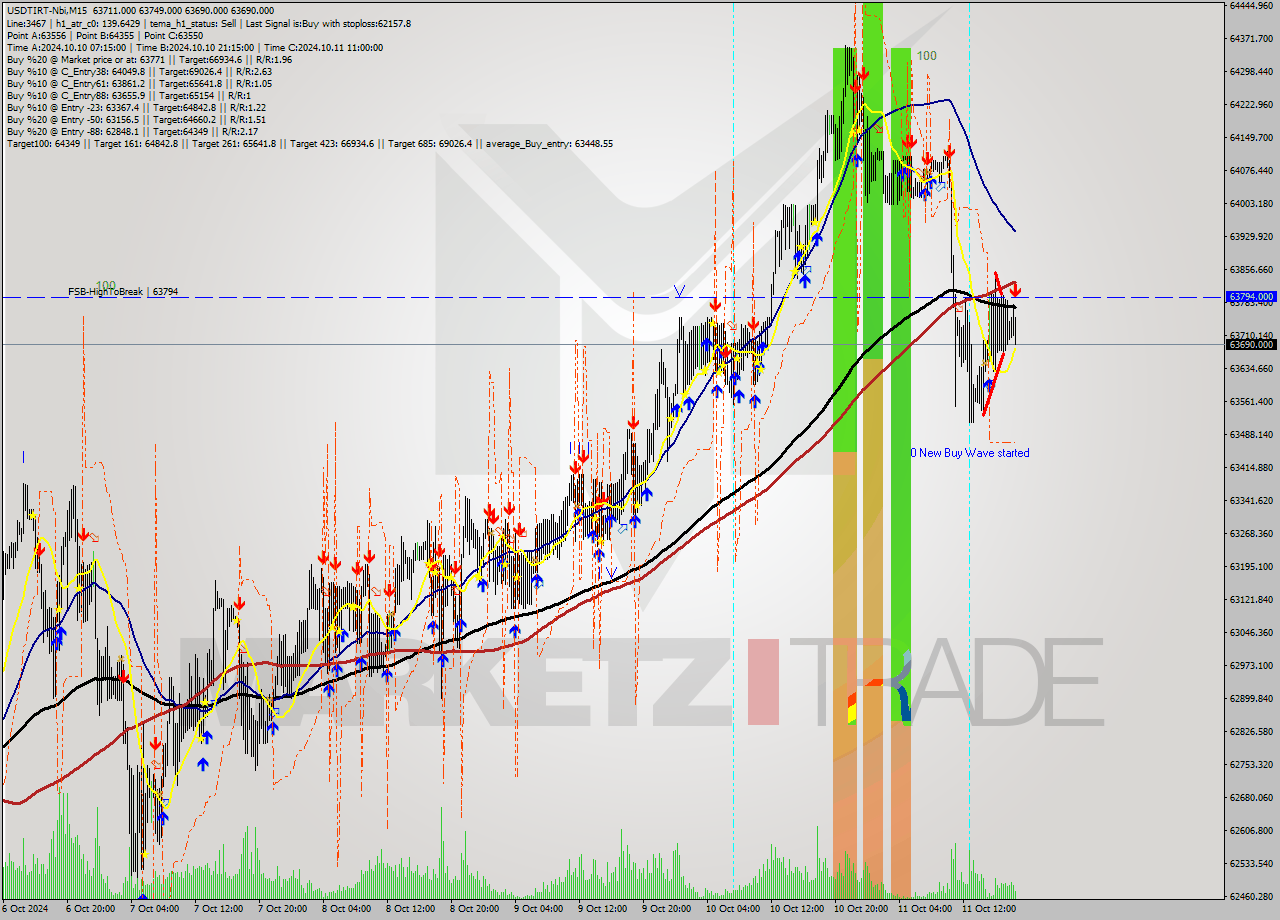Click the 63046.360 price axis label
The width and height of the screenshot is (1280, 920).
point(1251,632)
